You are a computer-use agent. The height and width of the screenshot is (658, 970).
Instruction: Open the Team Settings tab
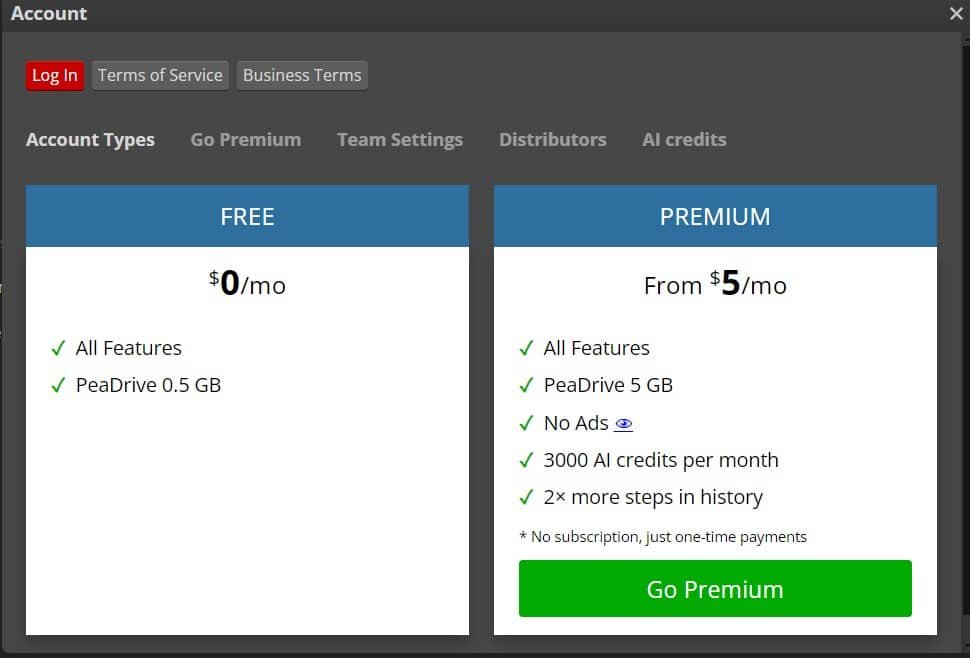[400, 140]
